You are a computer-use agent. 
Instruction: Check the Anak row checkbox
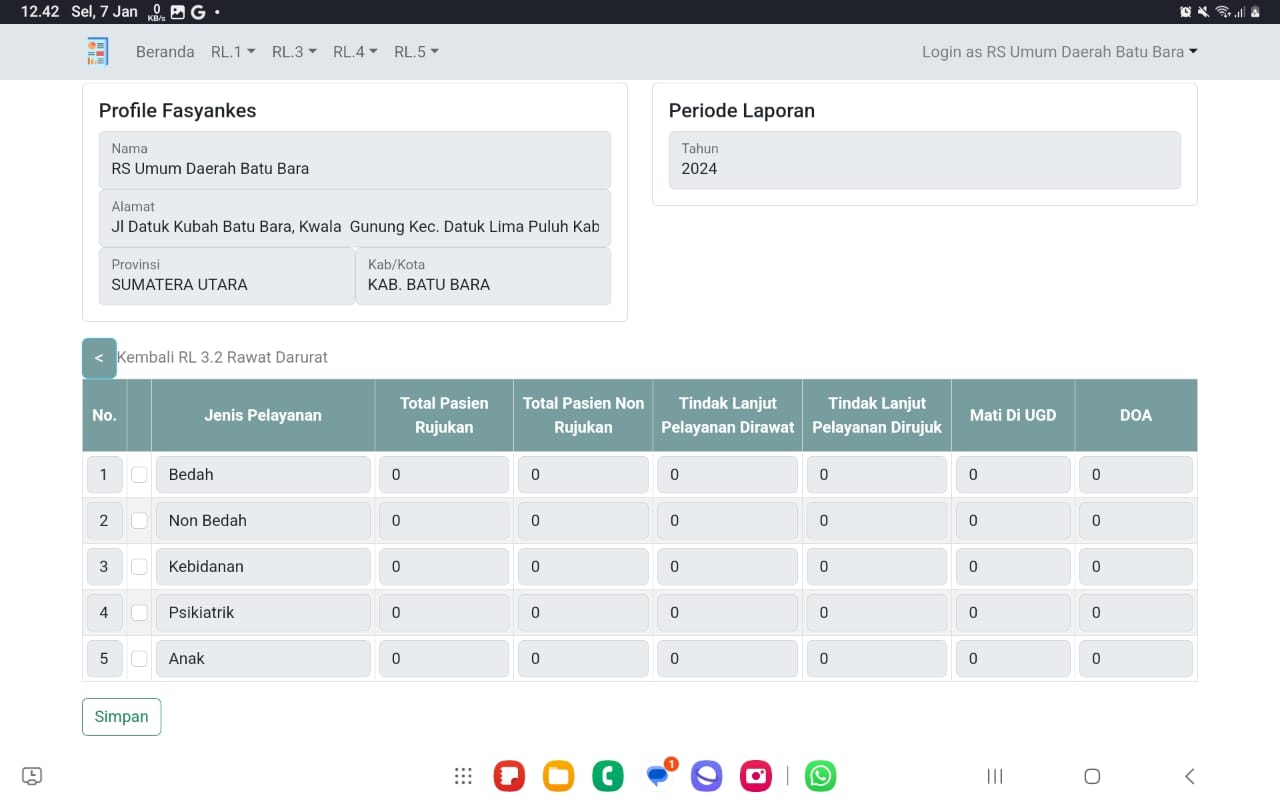click(x=139, y=658)
